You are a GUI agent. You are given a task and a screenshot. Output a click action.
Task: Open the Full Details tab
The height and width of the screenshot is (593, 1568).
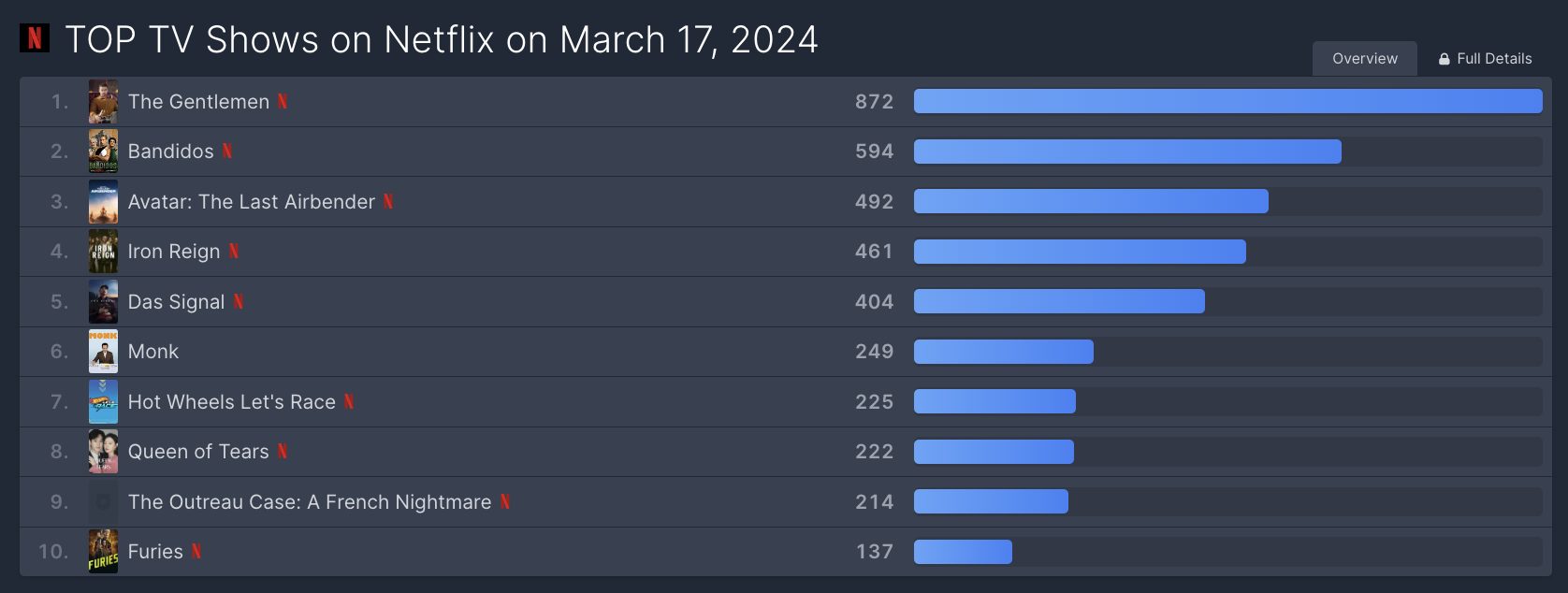coord(1485,58)
